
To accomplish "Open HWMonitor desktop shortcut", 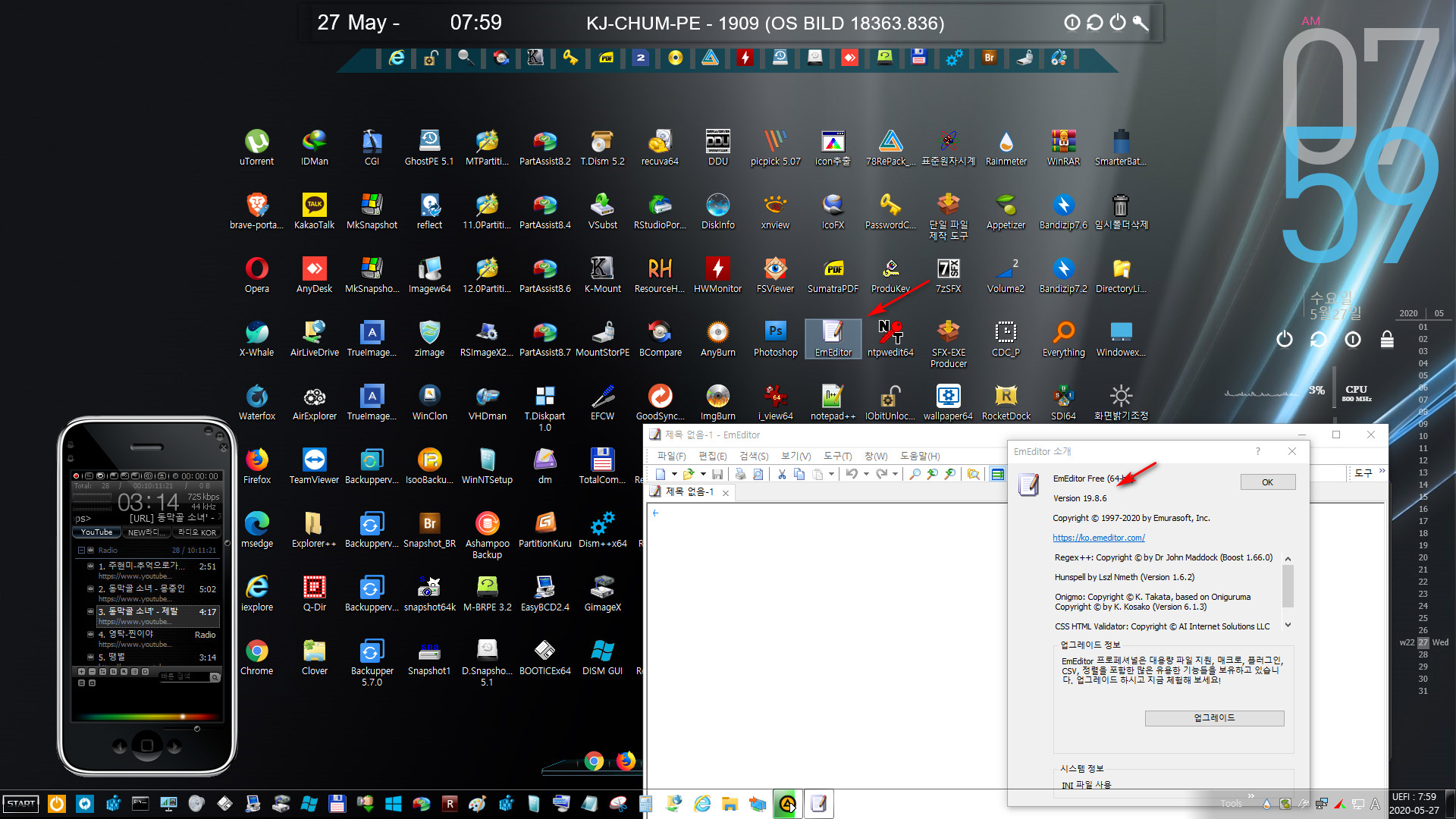I will pos(718,275).
